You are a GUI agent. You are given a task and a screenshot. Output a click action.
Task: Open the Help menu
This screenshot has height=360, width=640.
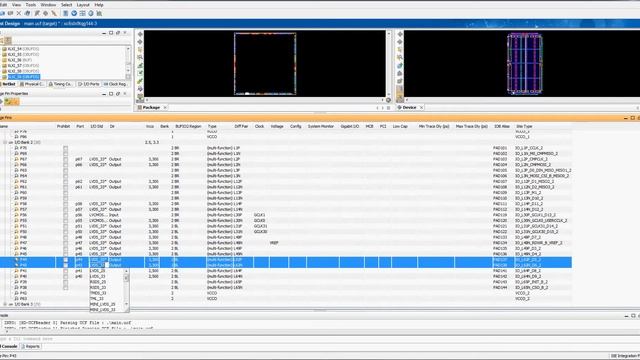(99, 5)
